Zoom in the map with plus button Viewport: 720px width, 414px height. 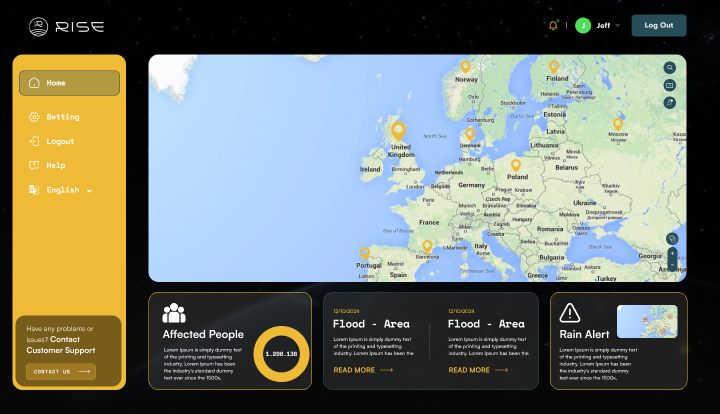pyautogui.click(x=672, y=252)
